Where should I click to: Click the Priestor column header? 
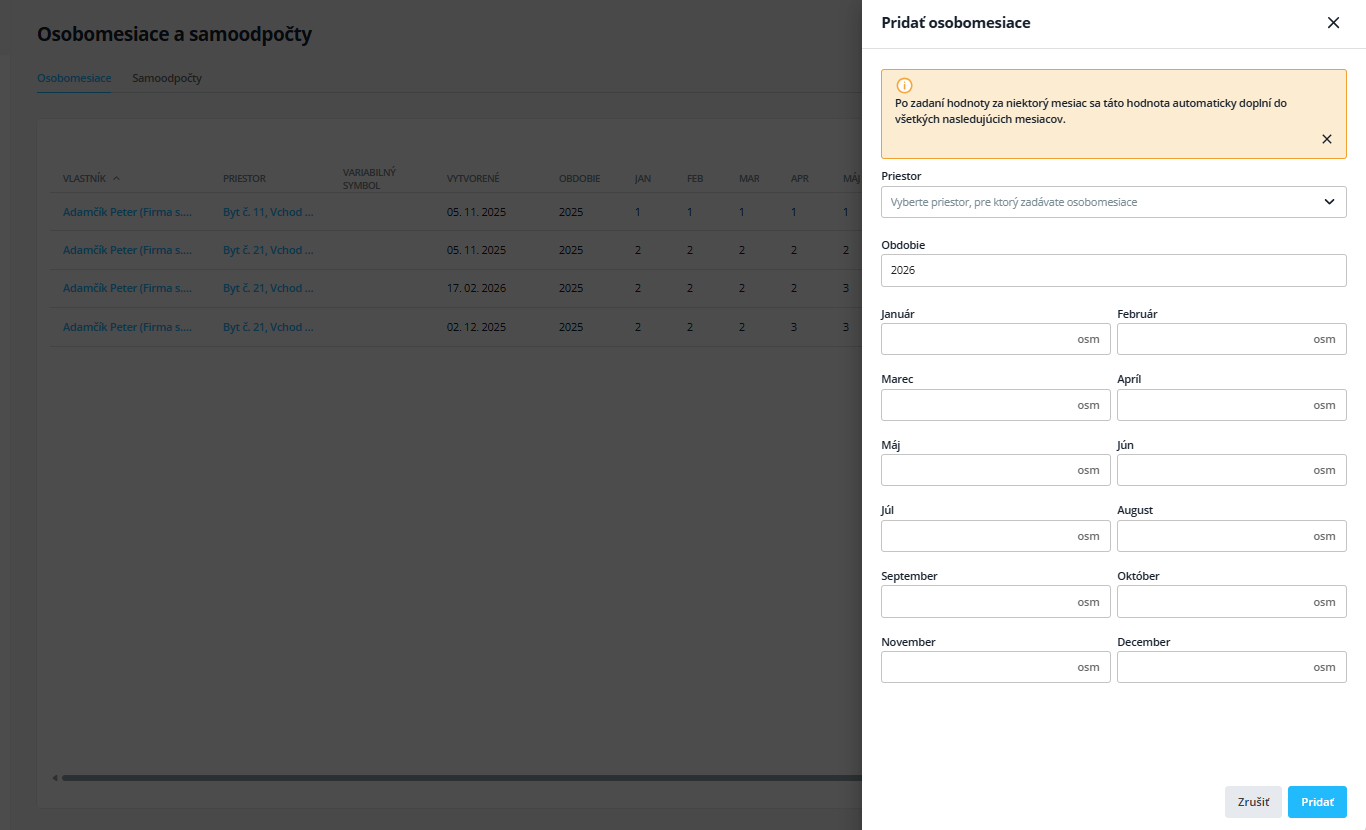coord(244,179)
